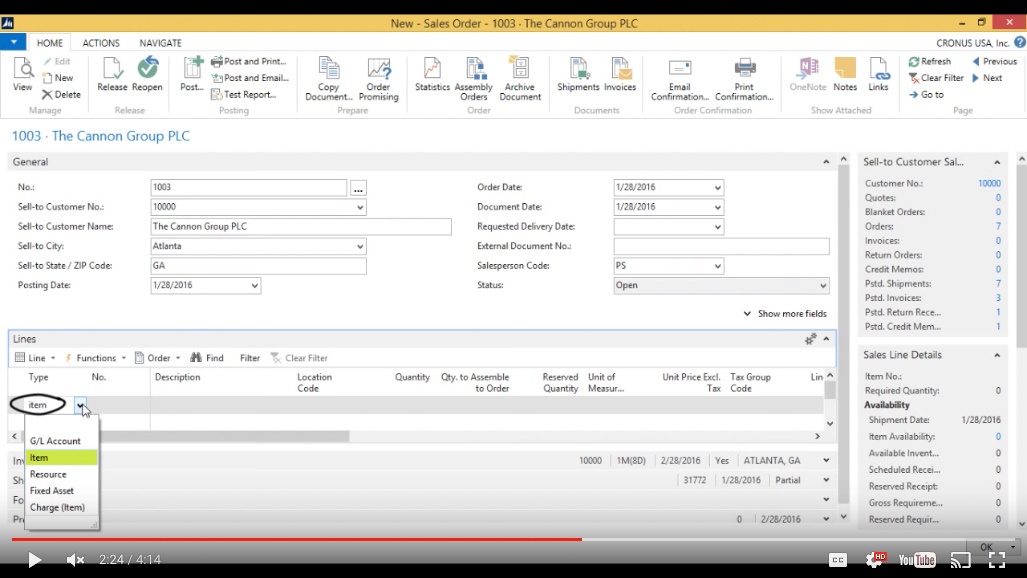Screen dimensions: 1027x578
Task: Toggle fullscreen video mode
Action: [x=997, y=560]
